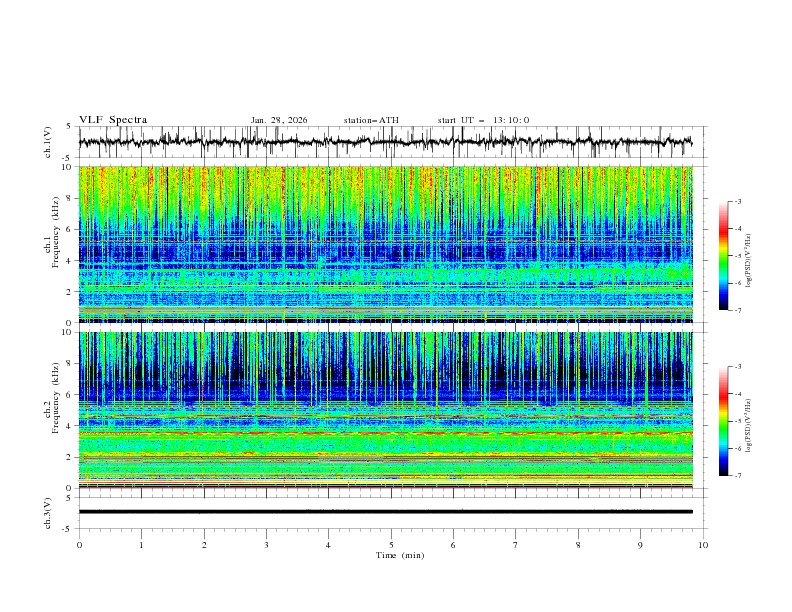
Task: Click the "ch.1(V)" waveform axis label
Action: coord(48,142)
